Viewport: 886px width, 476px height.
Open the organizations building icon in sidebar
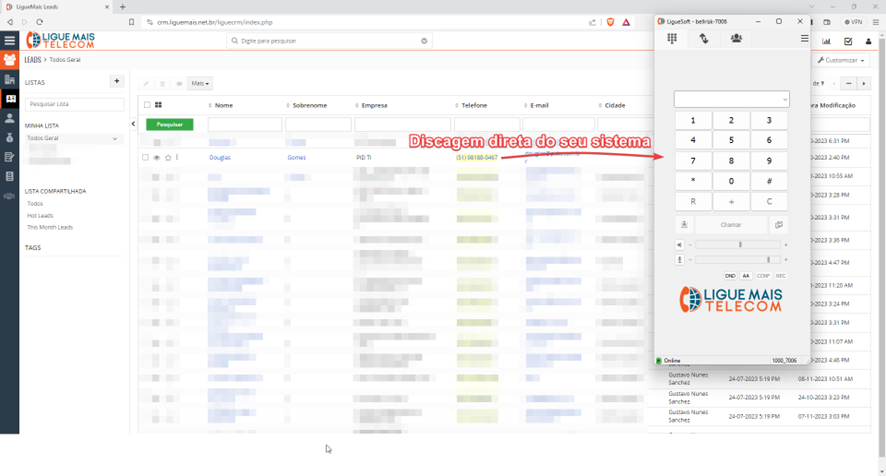[x=10, y=79]
